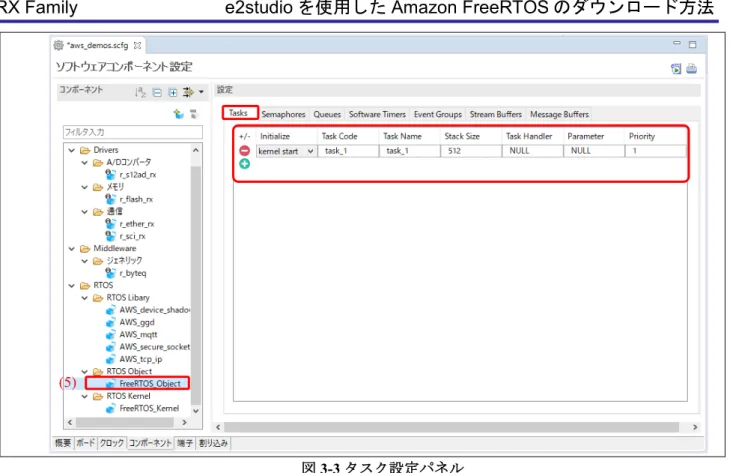Select the r_s12ad_rx component
Image resolution: width=730 pixels, height=473 pixels.
tap(137, 175)
